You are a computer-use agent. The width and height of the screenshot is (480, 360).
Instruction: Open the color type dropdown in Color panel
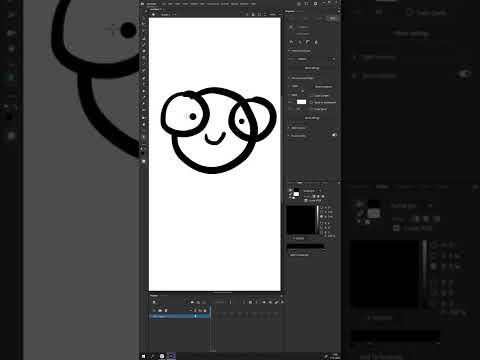coord(312,191)
